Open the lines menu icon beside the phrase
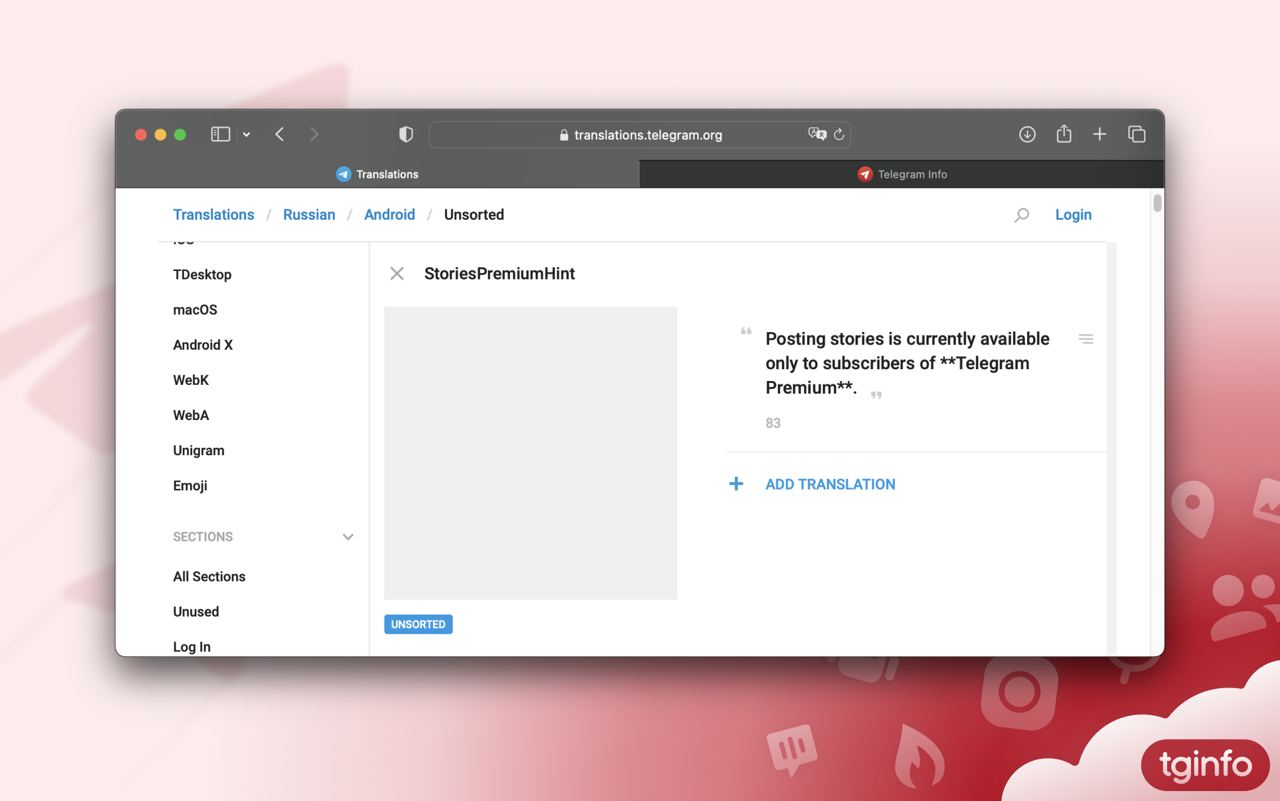The image size is (1280, 801). [1086, 339]
